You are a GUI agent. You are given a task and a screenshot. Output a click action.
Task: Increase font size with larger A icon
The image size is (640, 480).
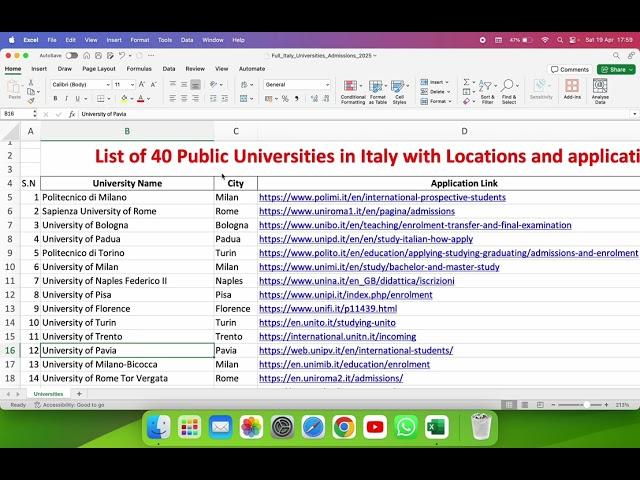click(x=142, y=84)
